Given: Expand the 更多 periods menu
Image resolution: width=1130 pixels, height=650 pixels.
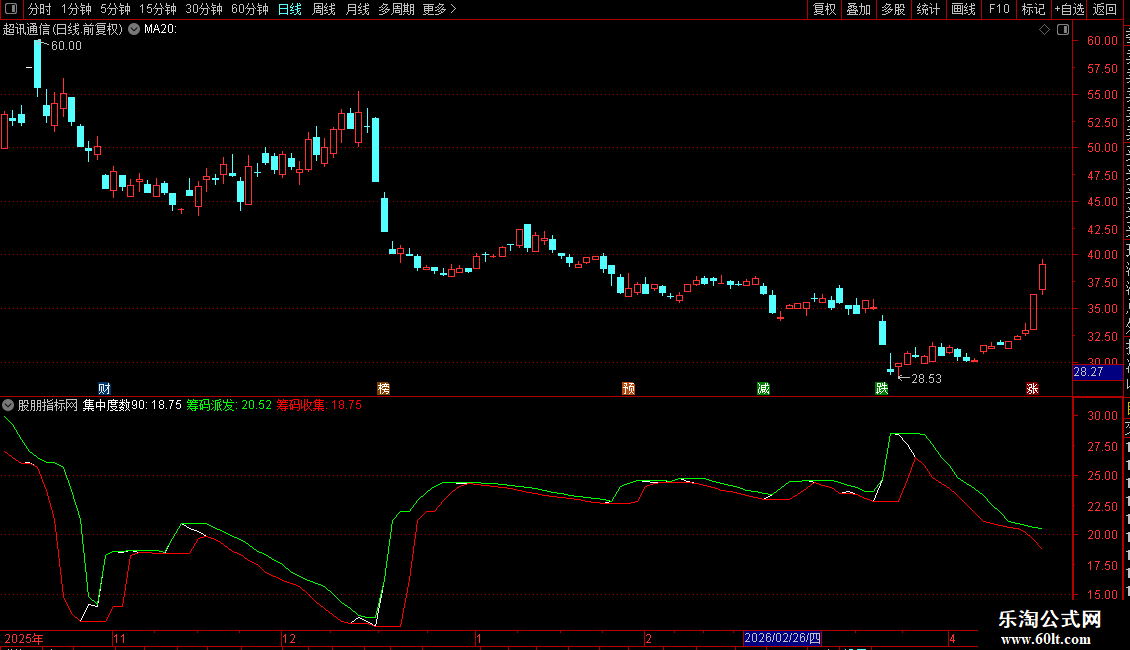Looking at the screenshot, I should pos(439,9).
